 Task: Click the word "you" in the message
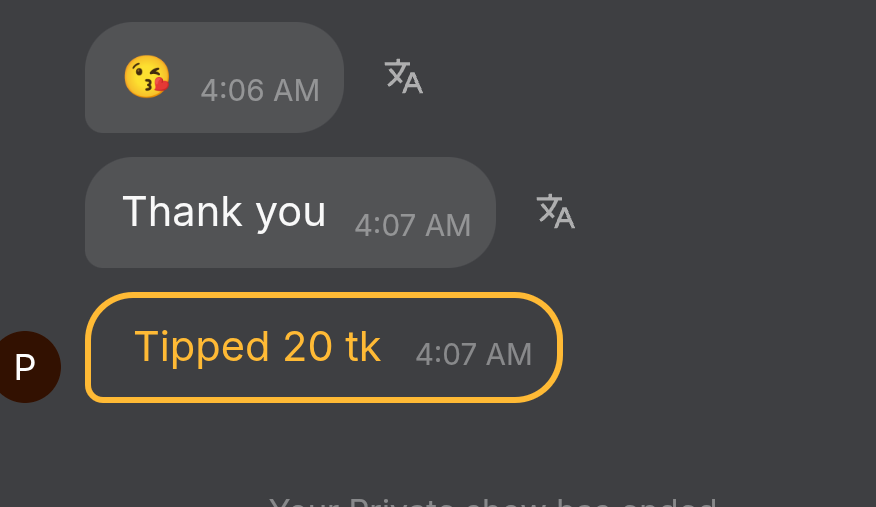click(x=291, y=214)
